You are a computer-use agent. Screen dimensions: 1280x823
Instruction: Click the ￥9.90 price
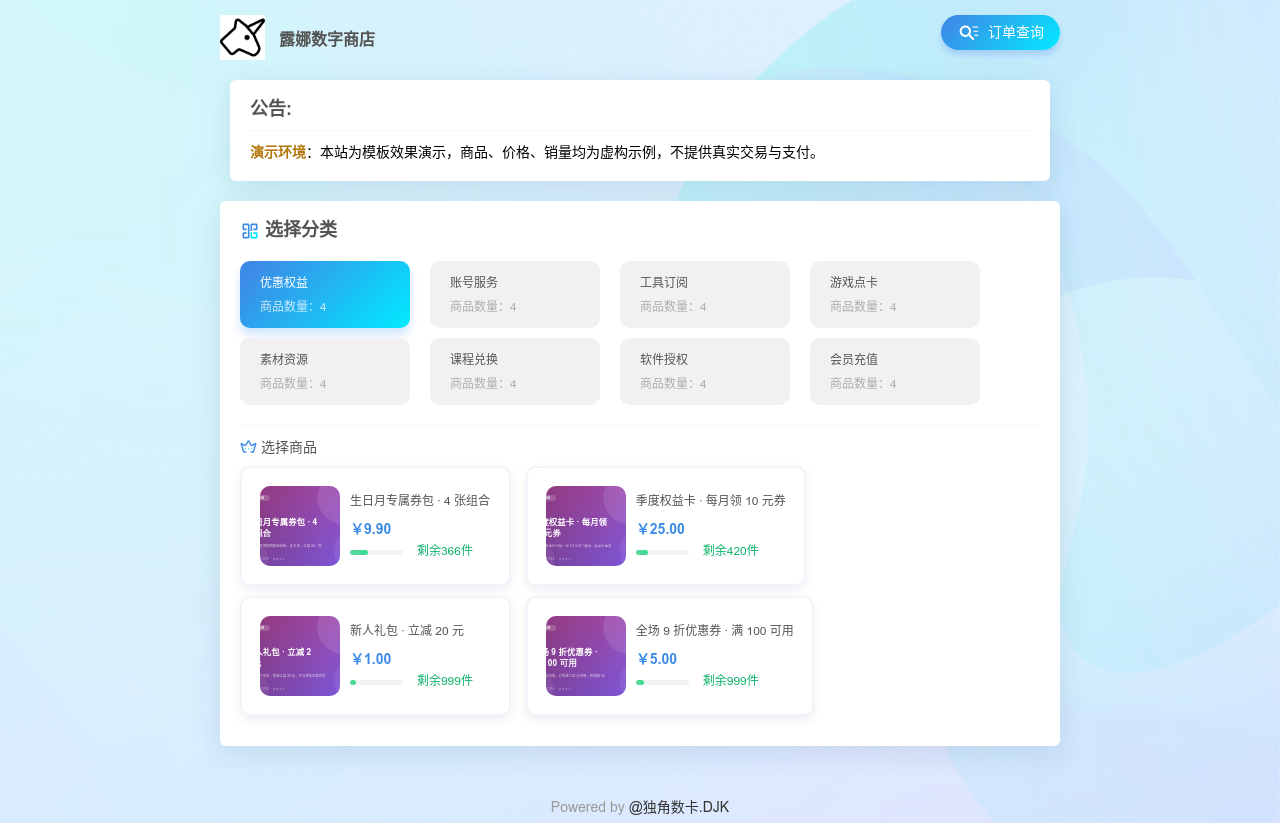pyautogui.click(x=370, y=529)
